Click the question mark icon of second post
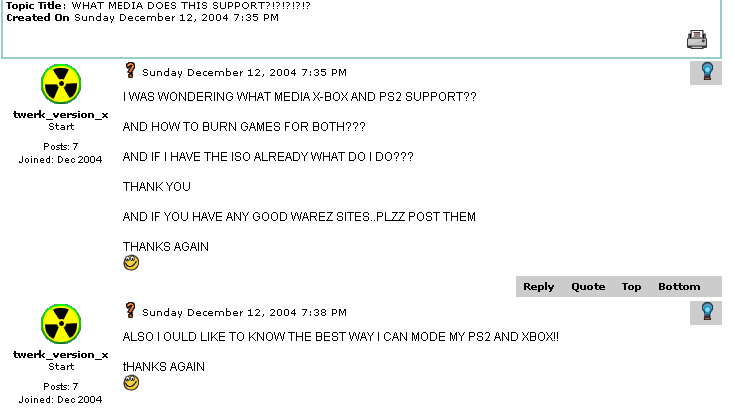 131,310
